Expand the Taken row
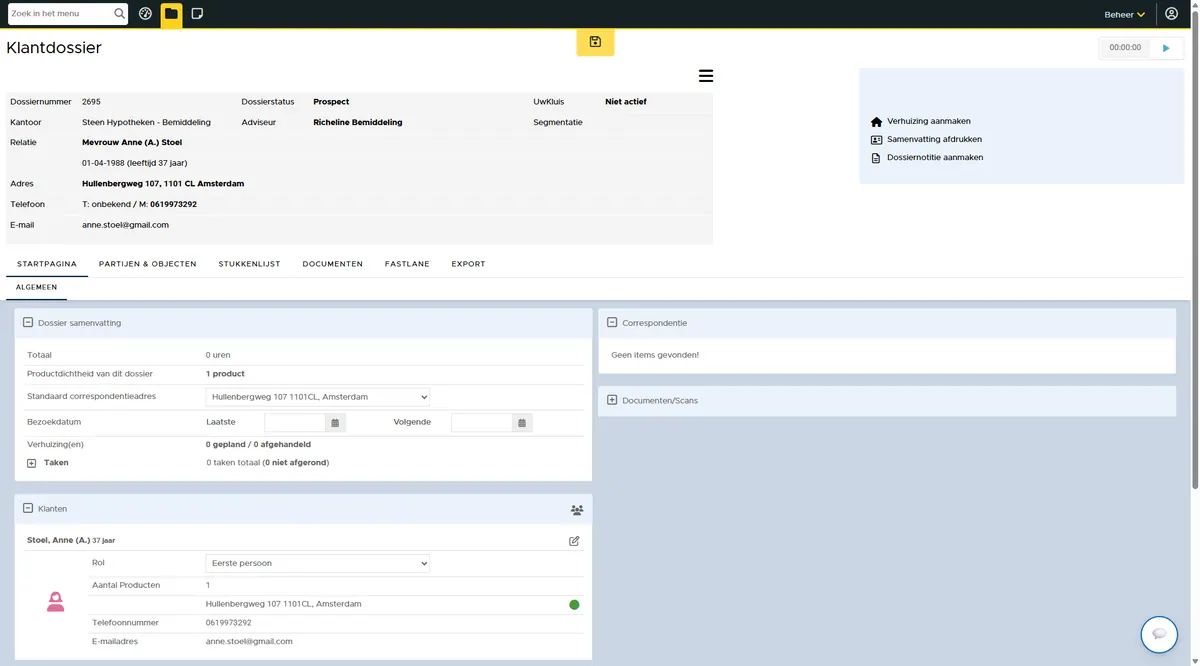1200x666 pixels. tap(32, 464)
